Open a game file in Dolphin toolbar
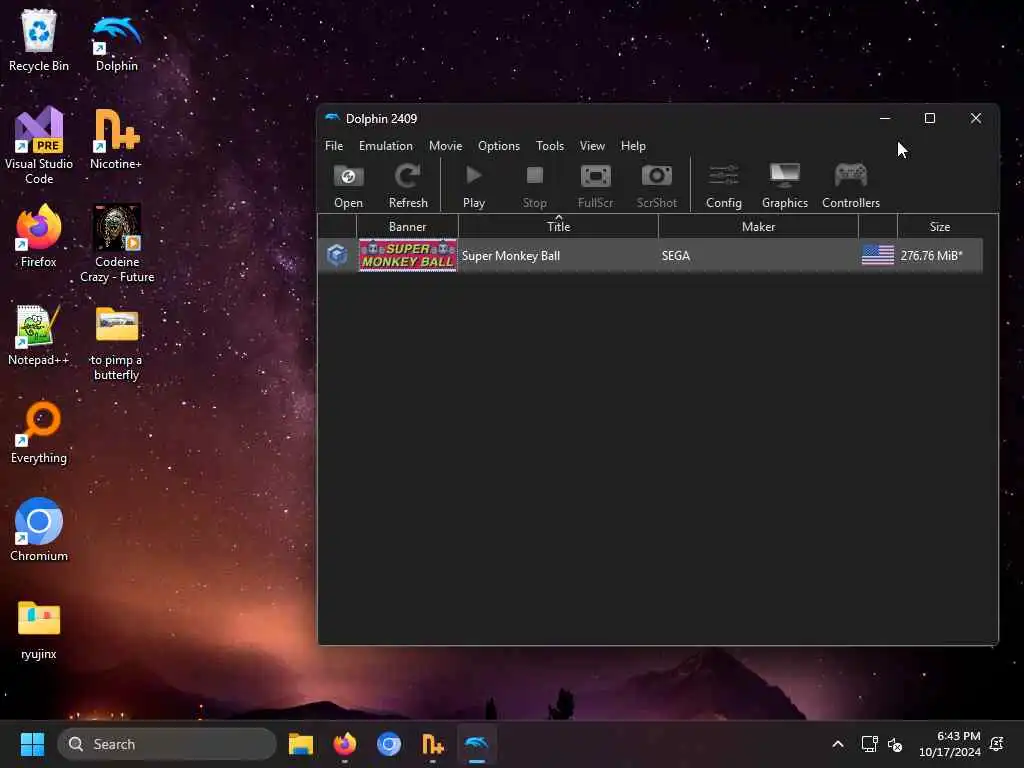 click(348, 186)
